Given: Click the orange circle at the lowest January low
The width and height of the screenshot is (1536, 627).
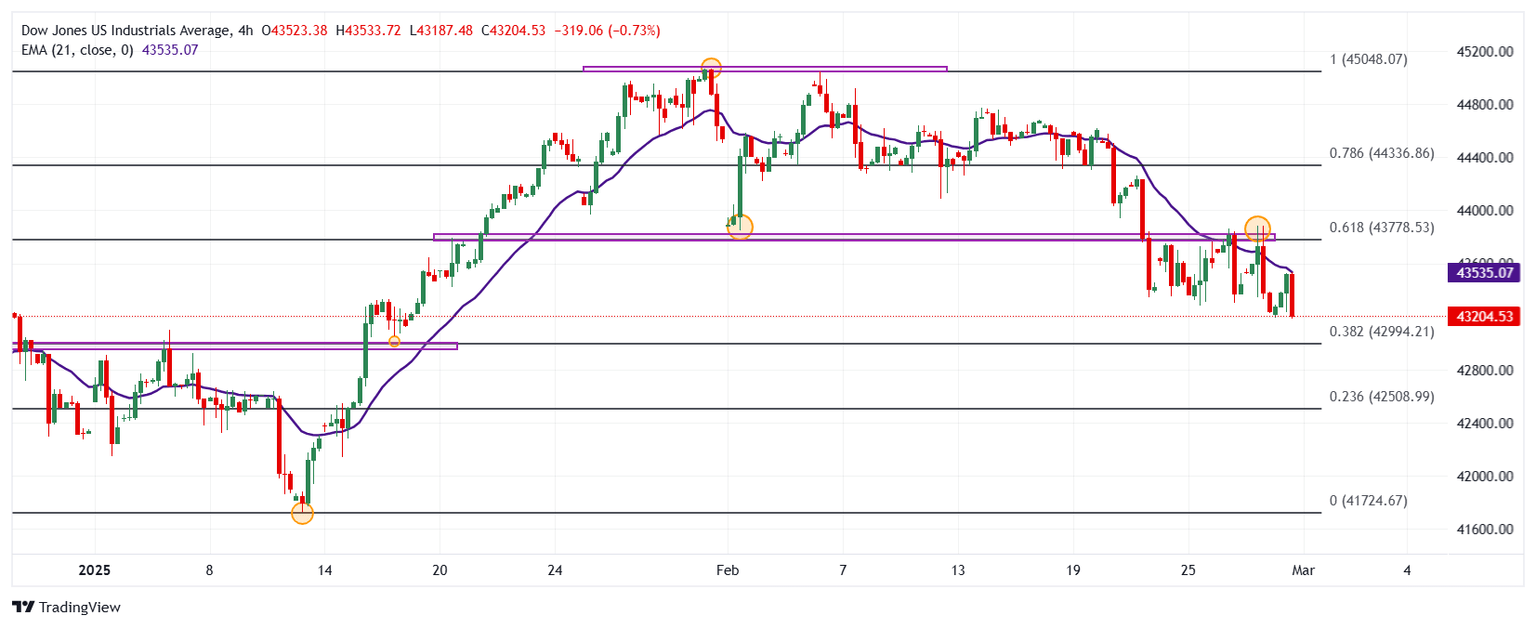Looking at the screenshot, I should pos(302,513).
